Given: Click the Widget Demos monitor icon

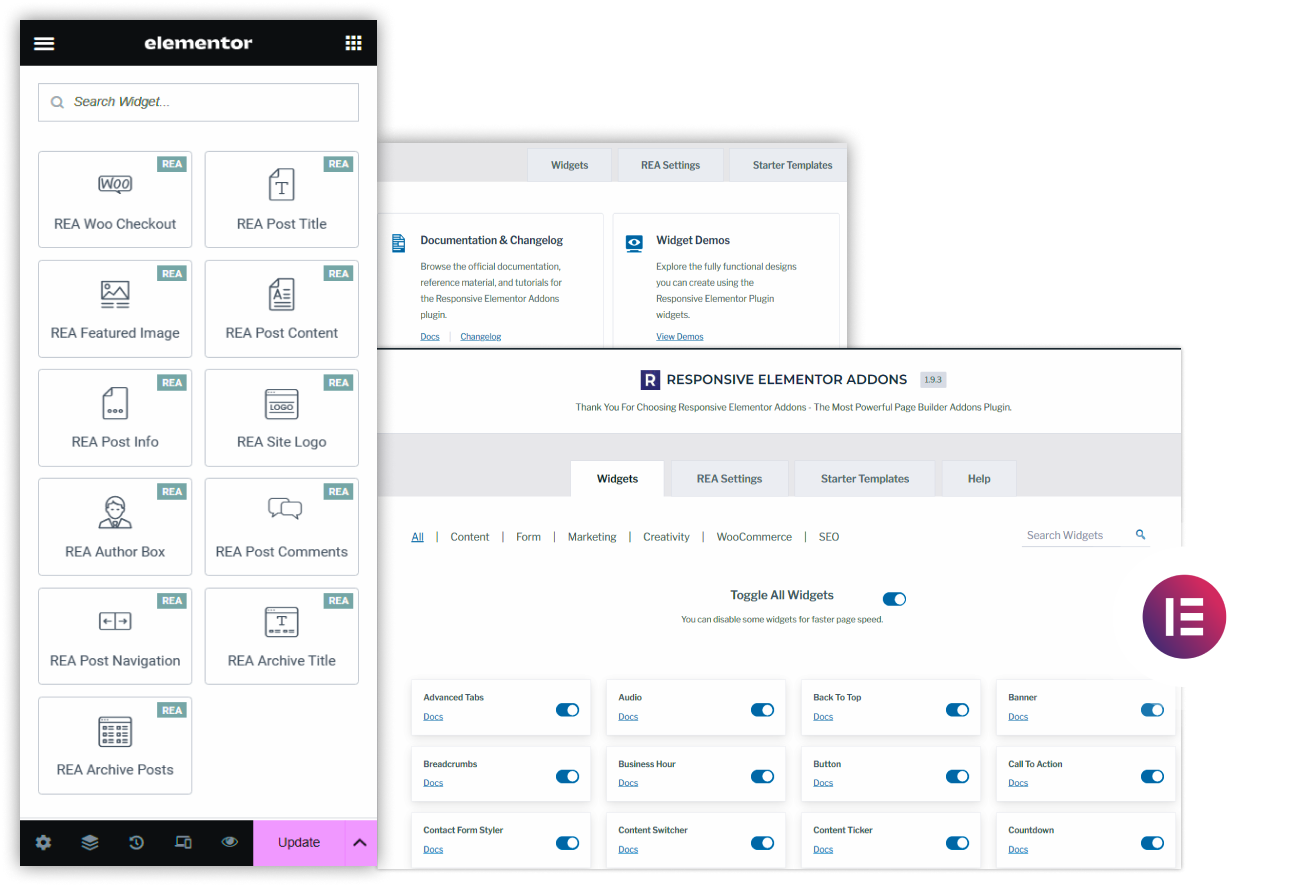Looking at the screenshot, I should click(x=634, y=243).
